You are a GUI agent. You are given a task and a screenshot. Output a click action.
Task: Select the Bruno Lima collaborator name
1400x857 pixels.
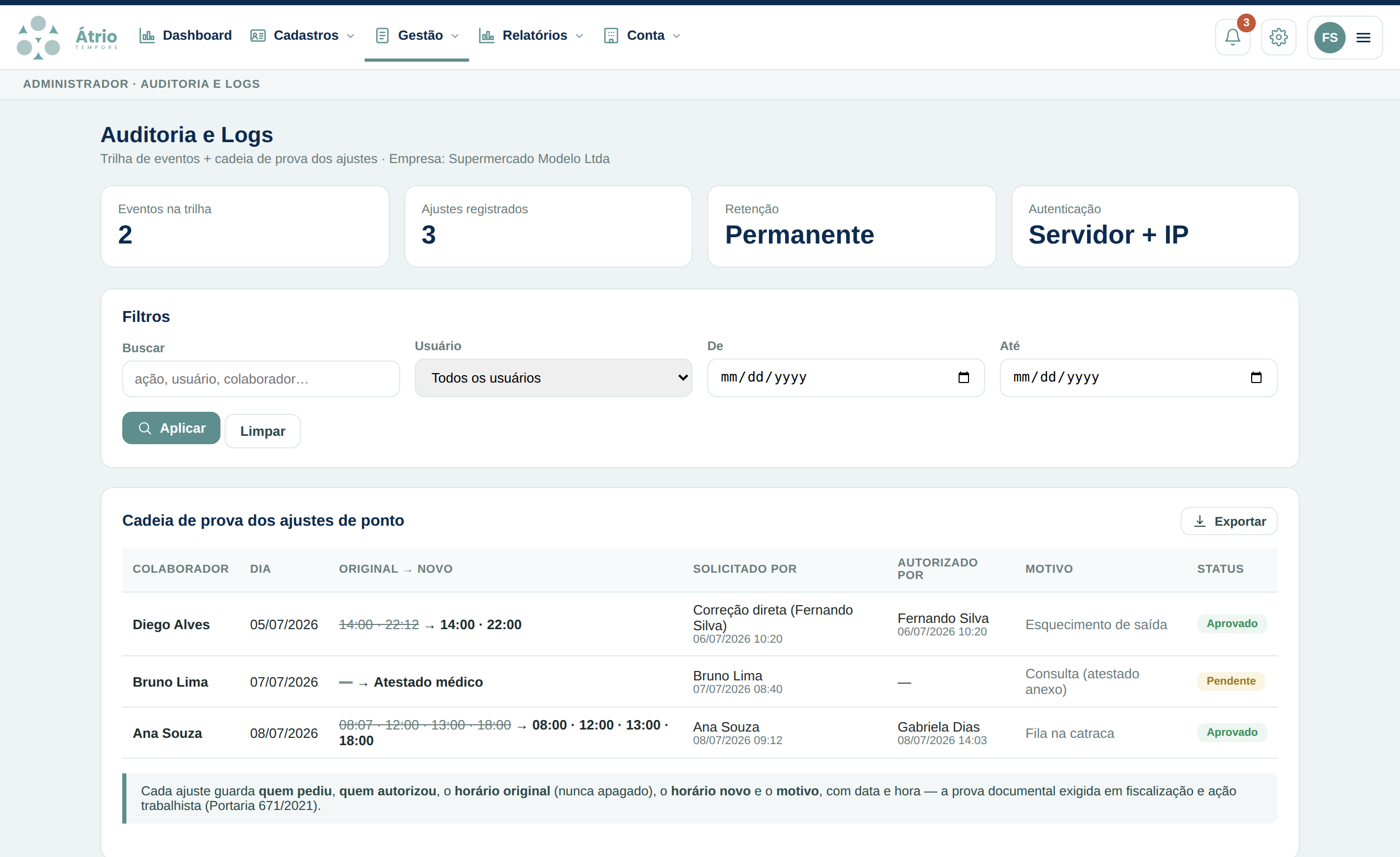pyautogui.click(x=170, y=682)
